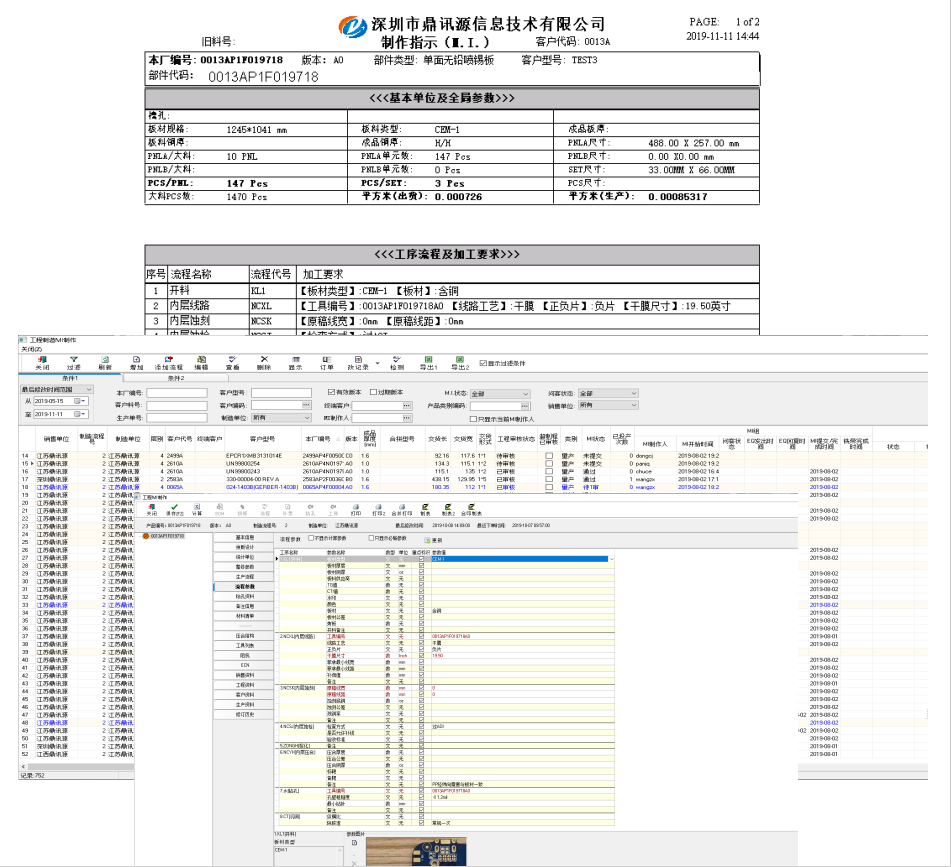Screen dimensions: 951x867
Task: Click the 显示 display icon
Action: tap(295, 360)
